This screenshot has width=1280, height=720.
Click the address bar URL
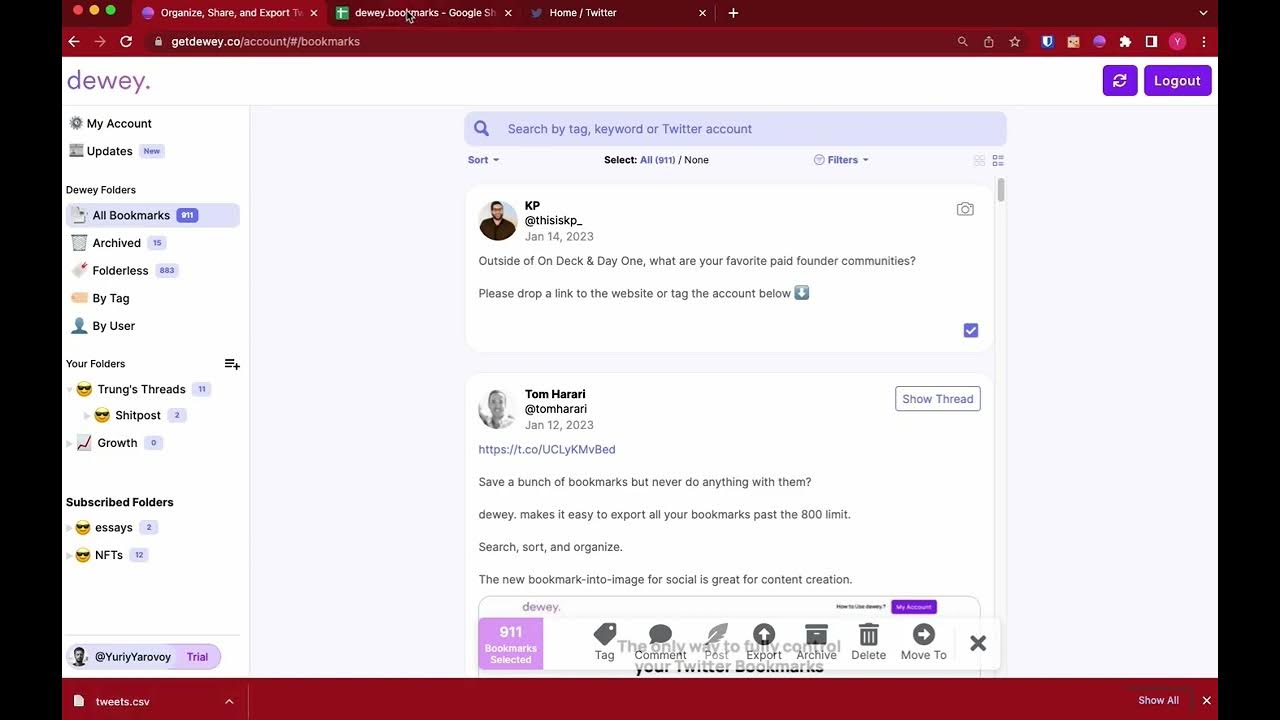coord(265,42)
